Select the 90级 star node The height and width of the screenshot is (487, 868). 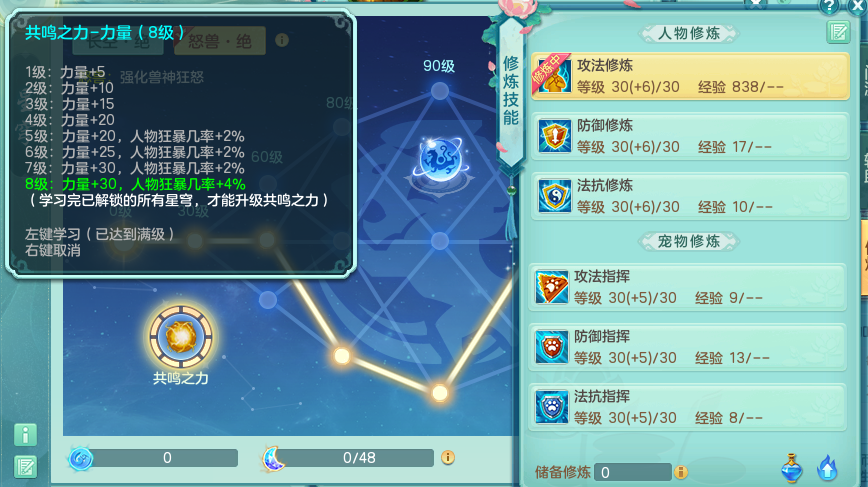click(440, 91)
